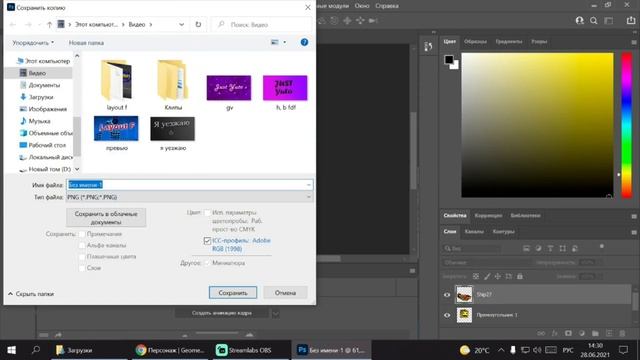The height and width of the screenshot is (360, 640).
Task: Open the file name history dropdown arrow
Action: pyautogui.click(x=309, y=185)
